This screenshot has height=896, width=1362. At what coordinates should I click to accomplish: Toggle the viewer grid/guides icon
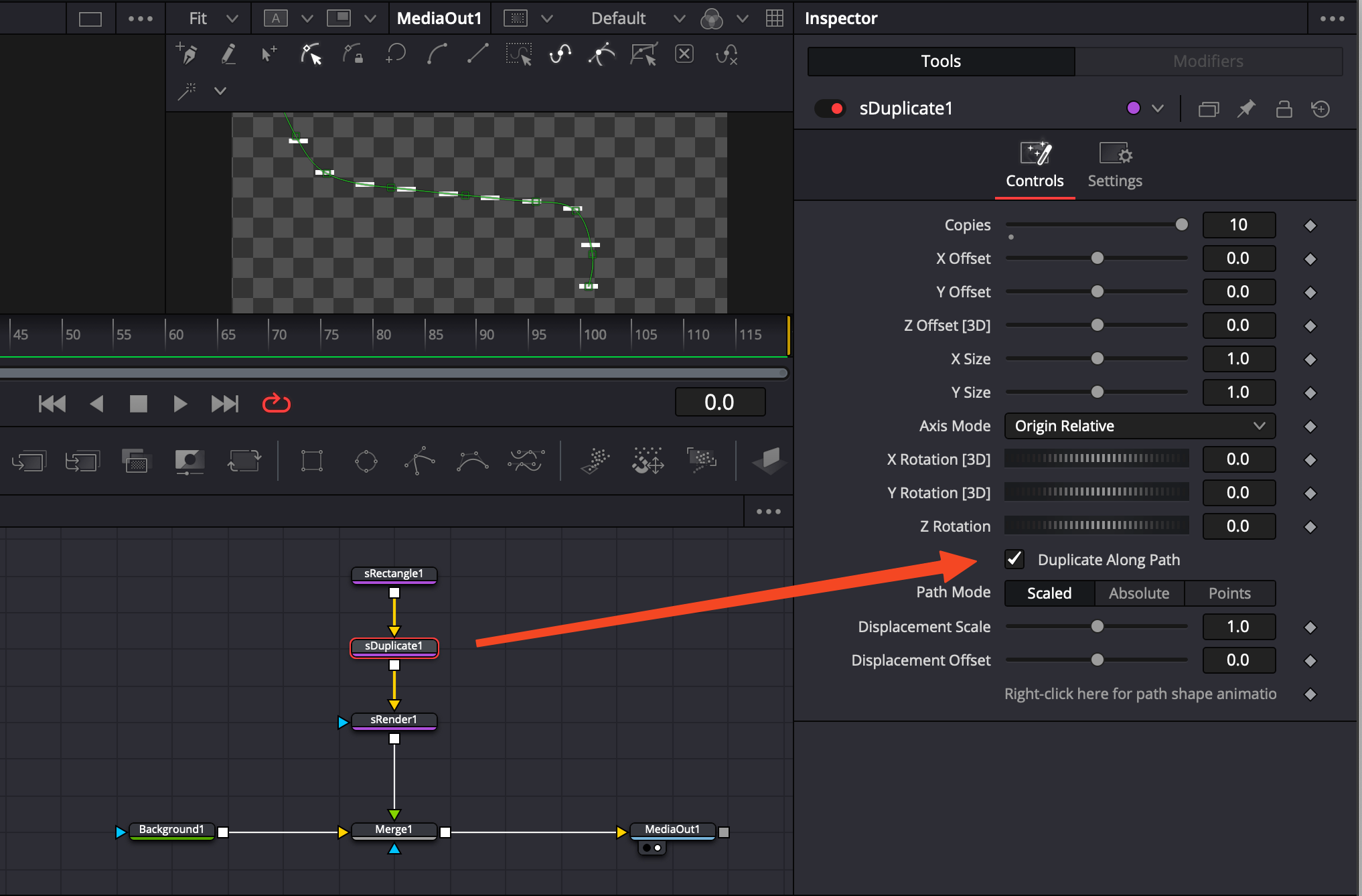tap(775, 18)
